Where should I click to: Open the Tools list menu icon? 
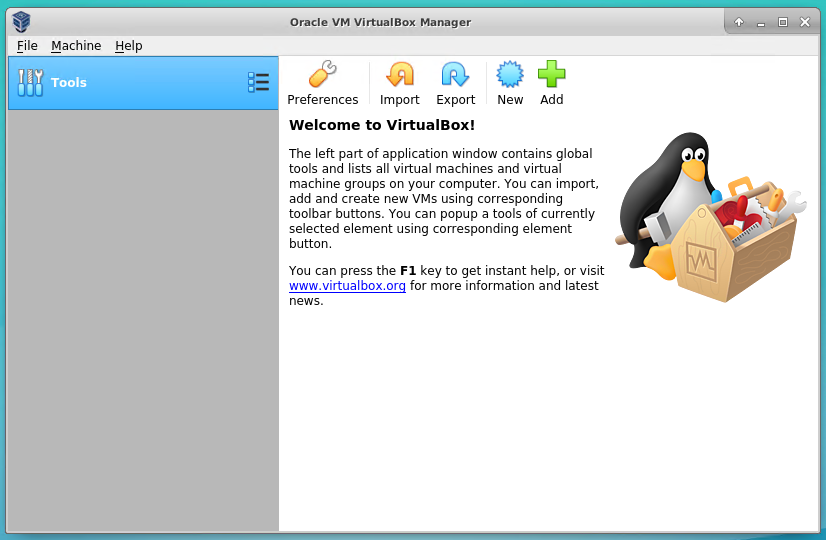258,83
